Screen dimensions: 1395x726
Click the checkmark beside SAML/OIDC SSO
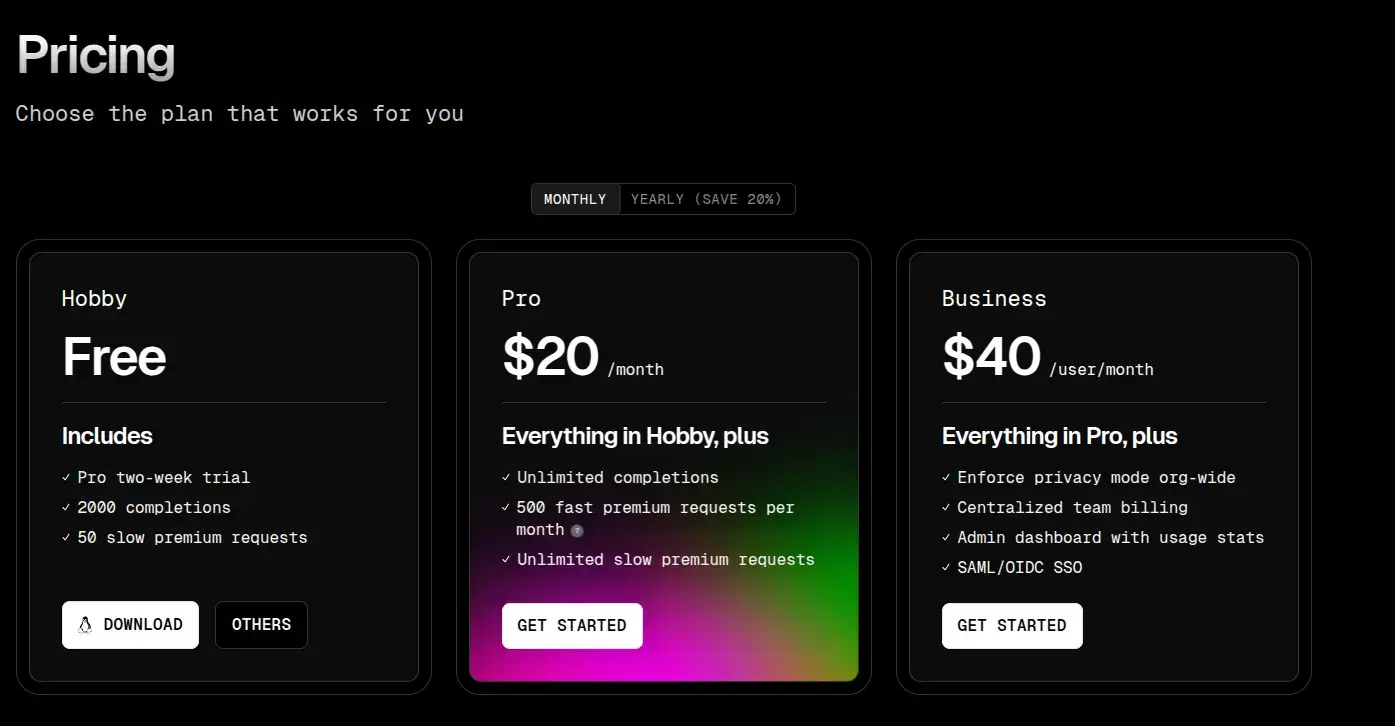pos(946,568)
